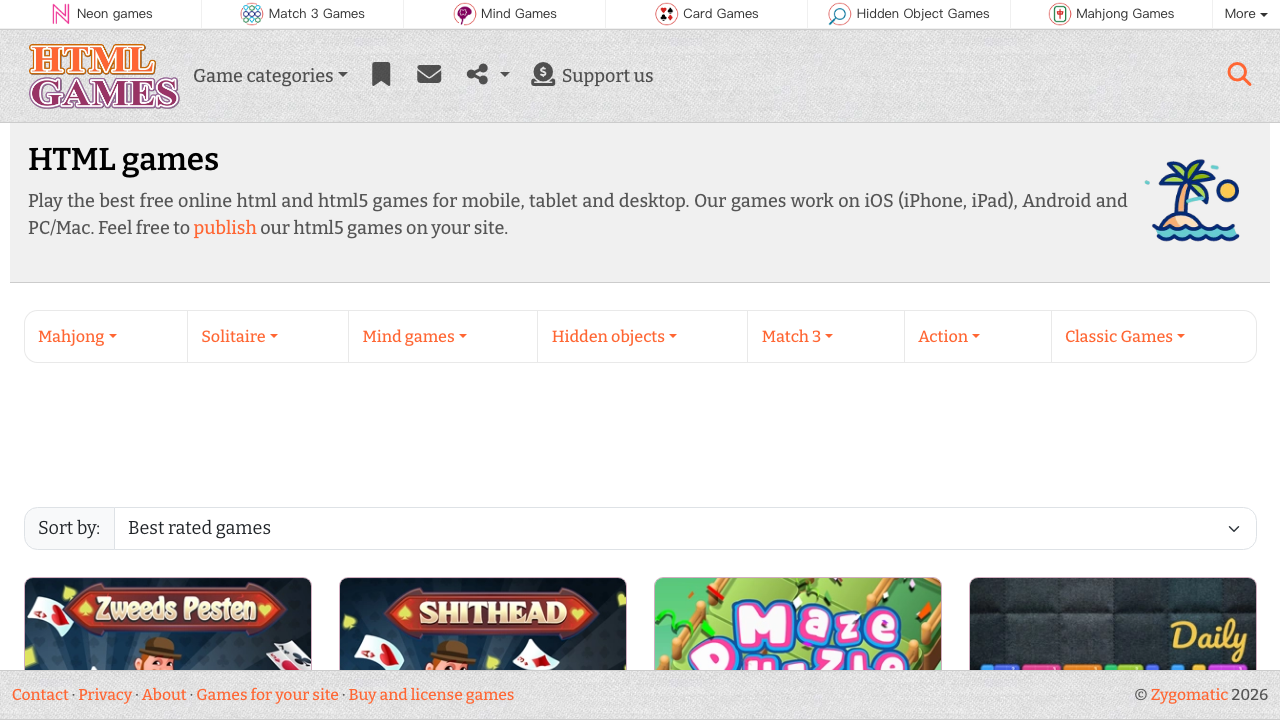The height and width of the screenshot is (720, 1280).
Task: Open the Classic Games category dropdown
Action: [1125, 336]
